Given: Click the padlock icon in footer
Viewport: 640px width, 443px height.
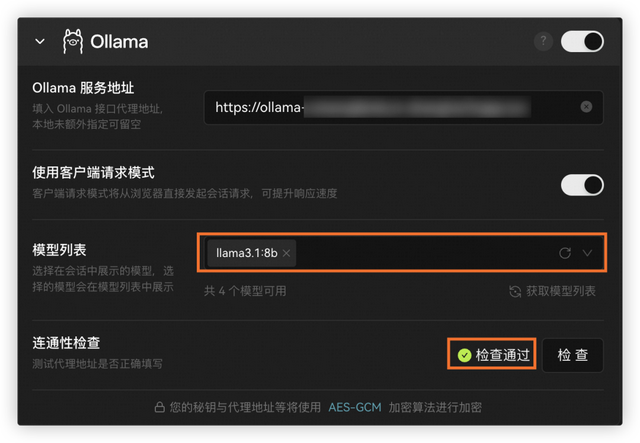Looking at the screenshot, I should tap(160, 407).
